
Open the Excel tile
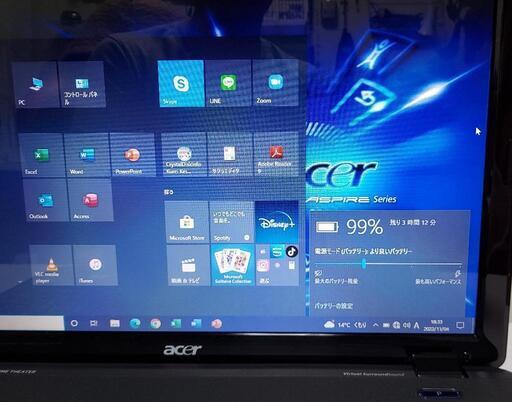tap(41, 155)
